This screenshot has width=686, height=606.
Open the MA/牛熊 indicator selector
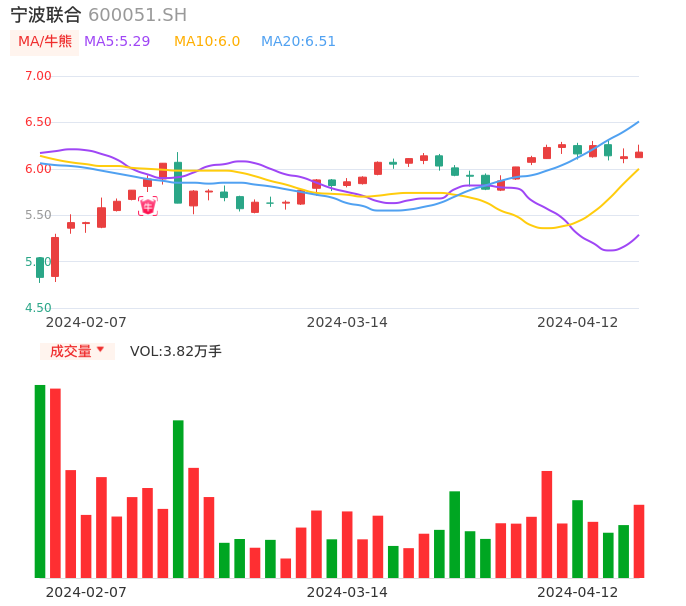pos(45,42)
